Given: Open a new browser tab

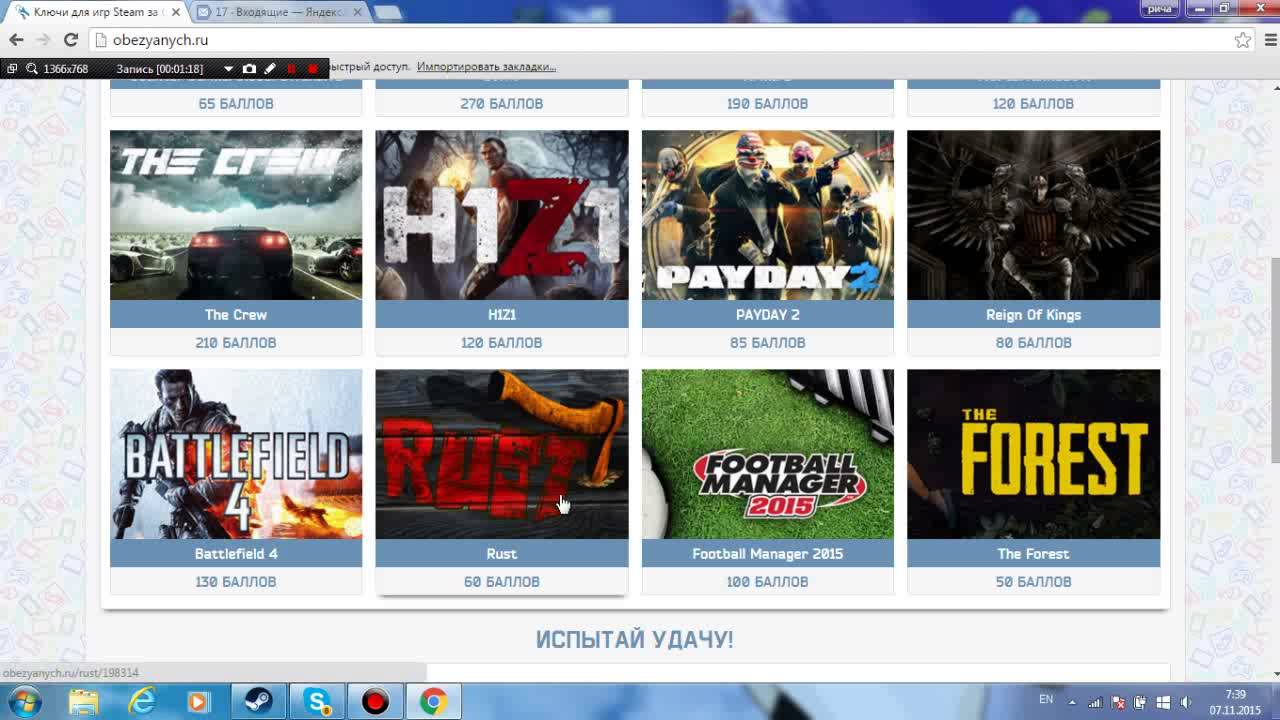Looking at the screenshot, I should (x=388, y=12).
